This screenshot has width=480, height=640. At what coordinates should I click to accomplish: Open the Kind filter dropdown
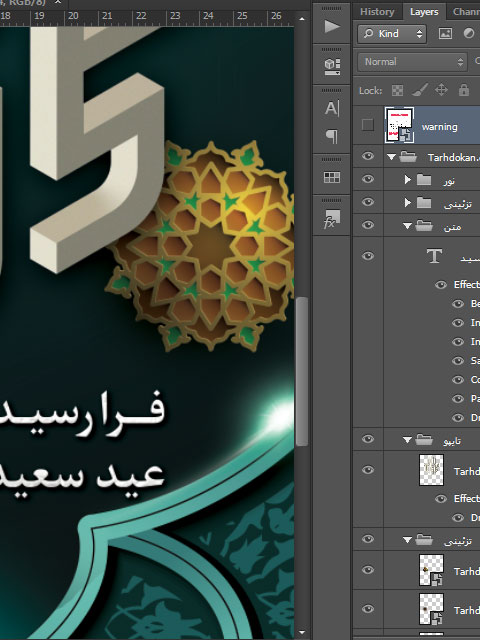[392, 33]
